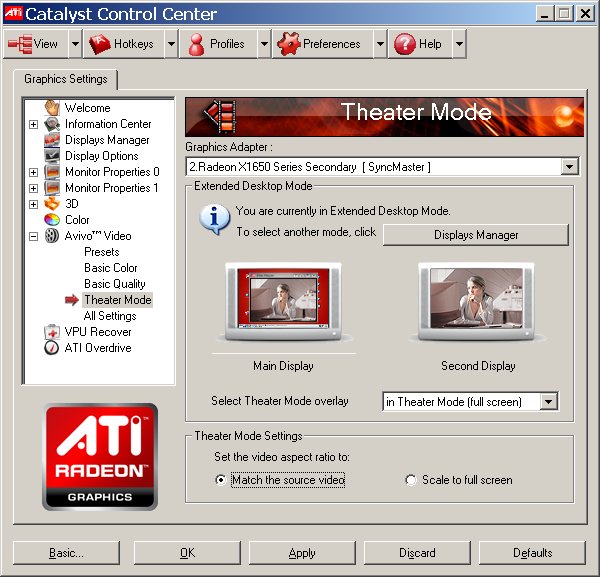Click the View toolbar icon
Viewport: 600px width, 577px height.
(x=20, y=44)
